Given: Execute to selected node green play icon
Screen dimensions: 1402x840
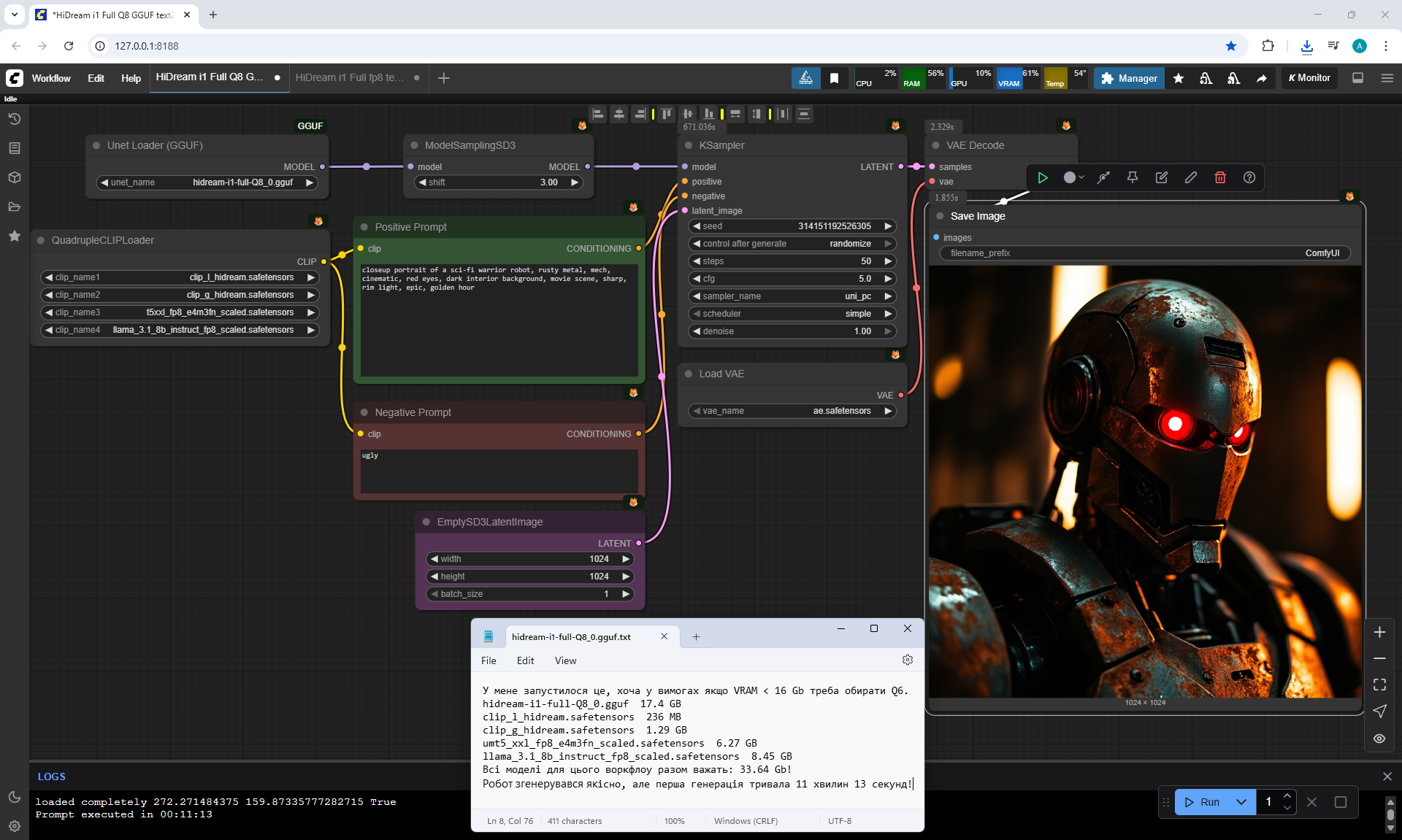Looking at the screenshot, I should [x=1043, y=177].
